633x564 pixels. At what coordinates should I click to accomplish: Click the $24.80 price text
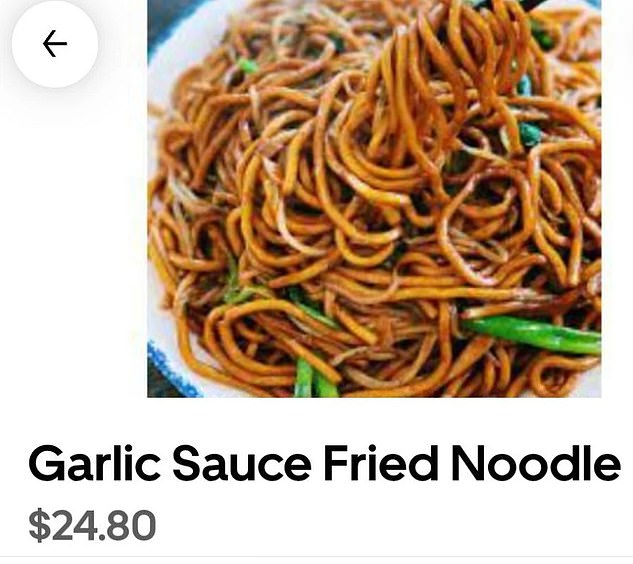click(92, 525)
